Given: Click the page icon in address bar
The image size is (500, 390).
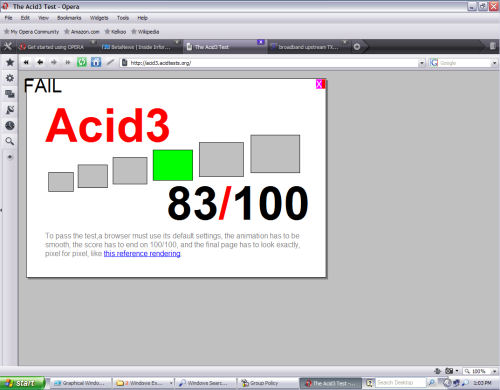Looking at the screenshot, I should (124, 63).
